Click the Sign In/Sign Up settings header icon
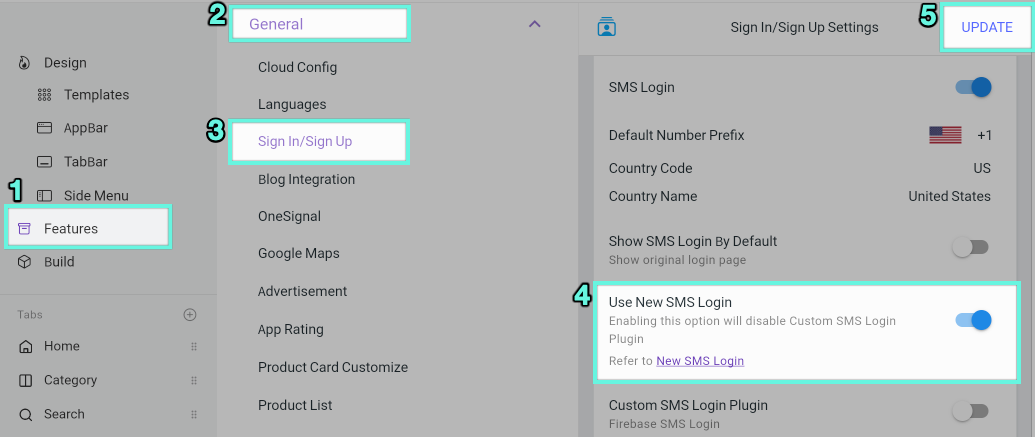 [x=606, y=27]
